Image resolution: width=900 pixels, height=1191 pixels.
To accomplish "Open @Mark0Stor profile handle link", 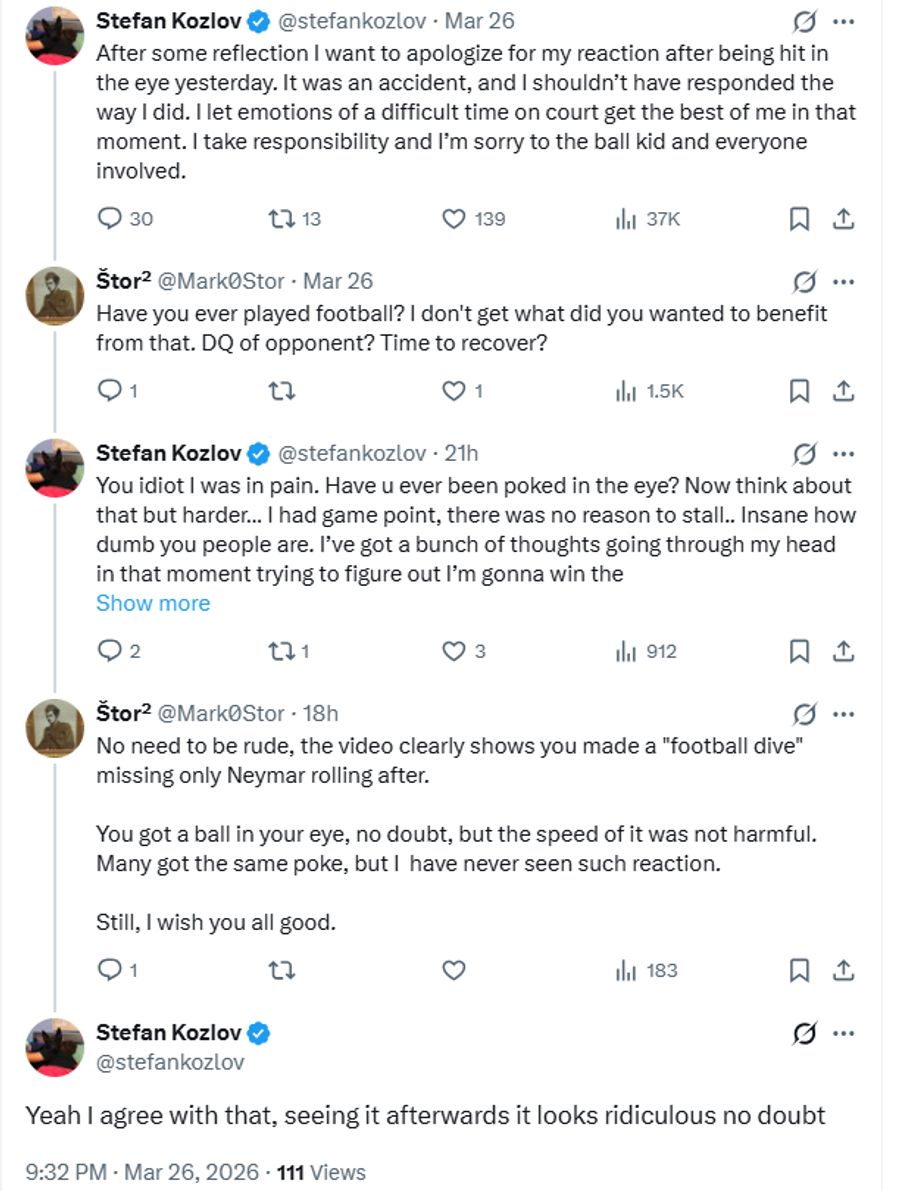I will pos(221,281).
